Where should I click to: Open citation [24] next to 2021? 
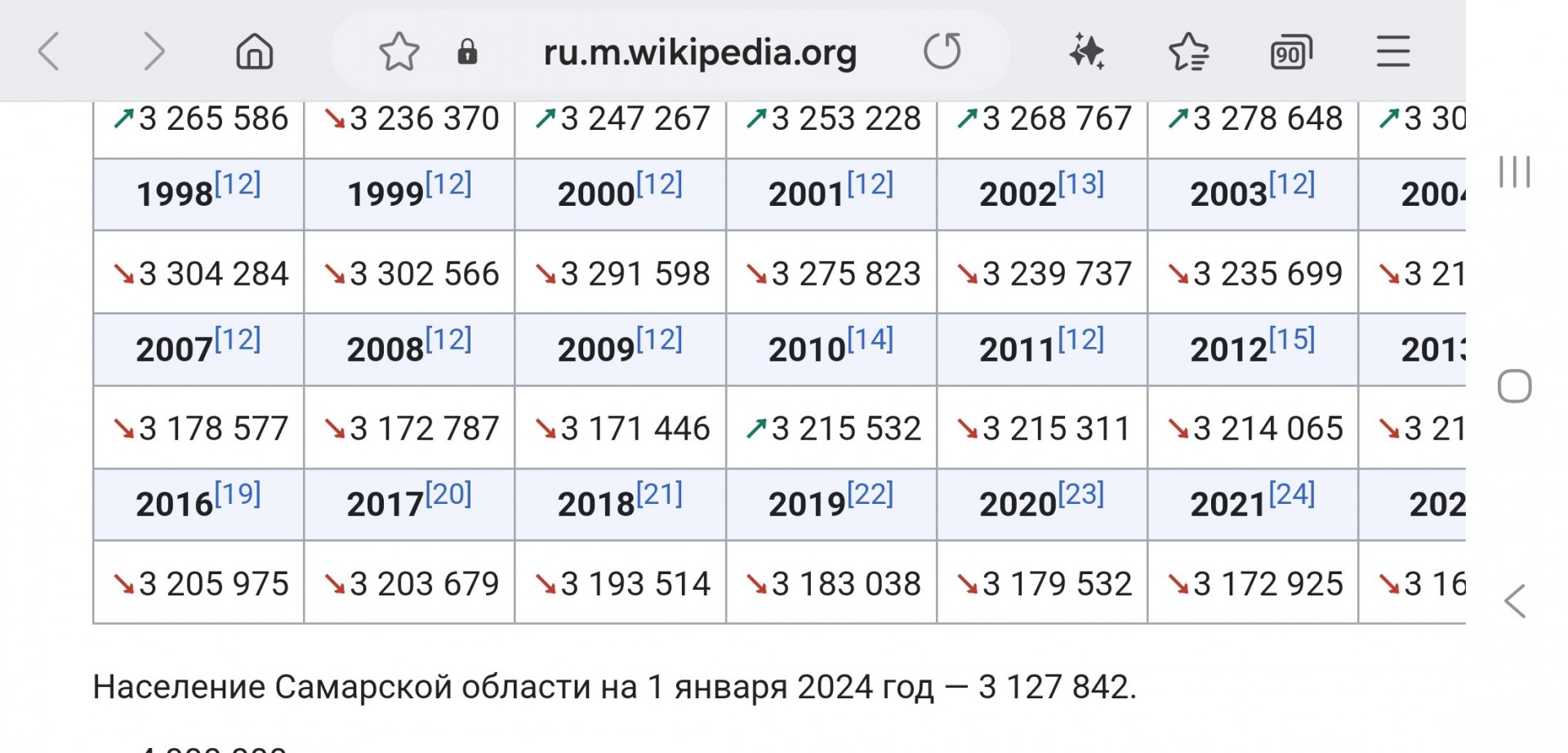coord(1292,494)
